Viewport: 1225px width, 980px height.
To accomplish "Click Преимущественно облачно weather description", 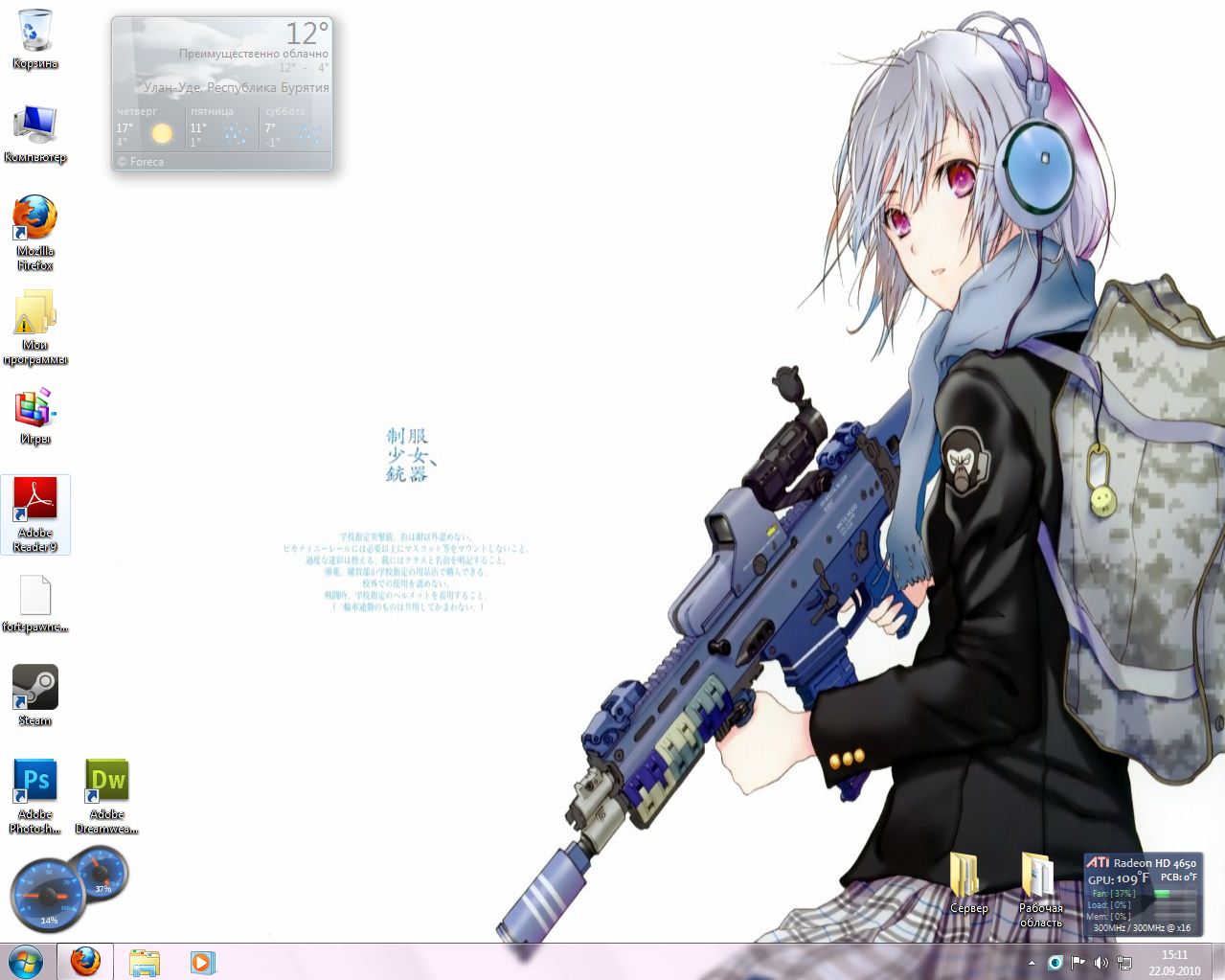I will pos(254,54).
